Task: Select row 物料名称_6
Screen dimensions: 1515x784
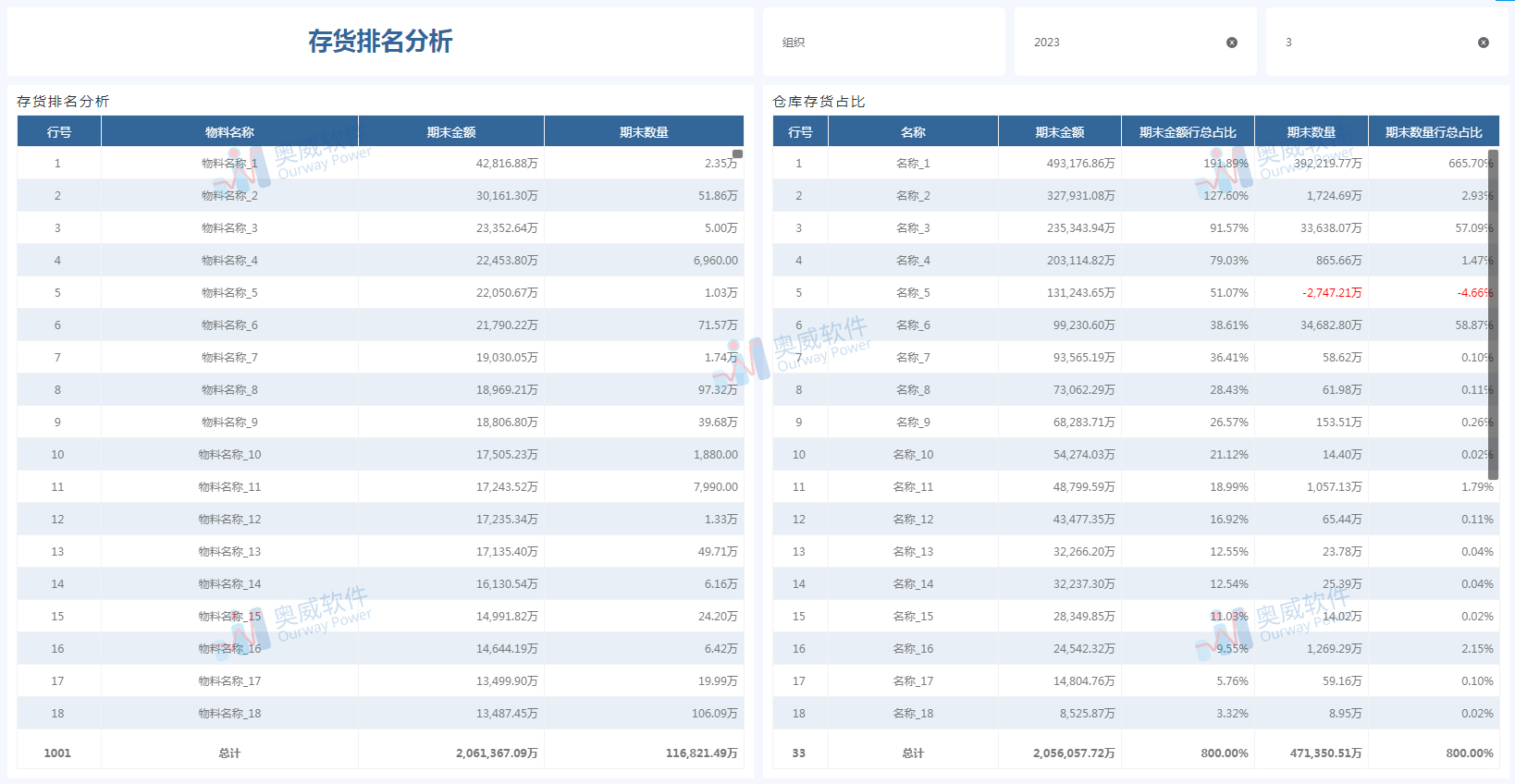Action: (380, 325)
